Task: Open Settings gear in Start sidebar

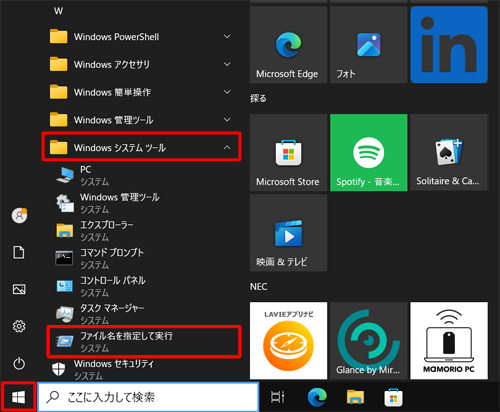Action: (19, 326)
